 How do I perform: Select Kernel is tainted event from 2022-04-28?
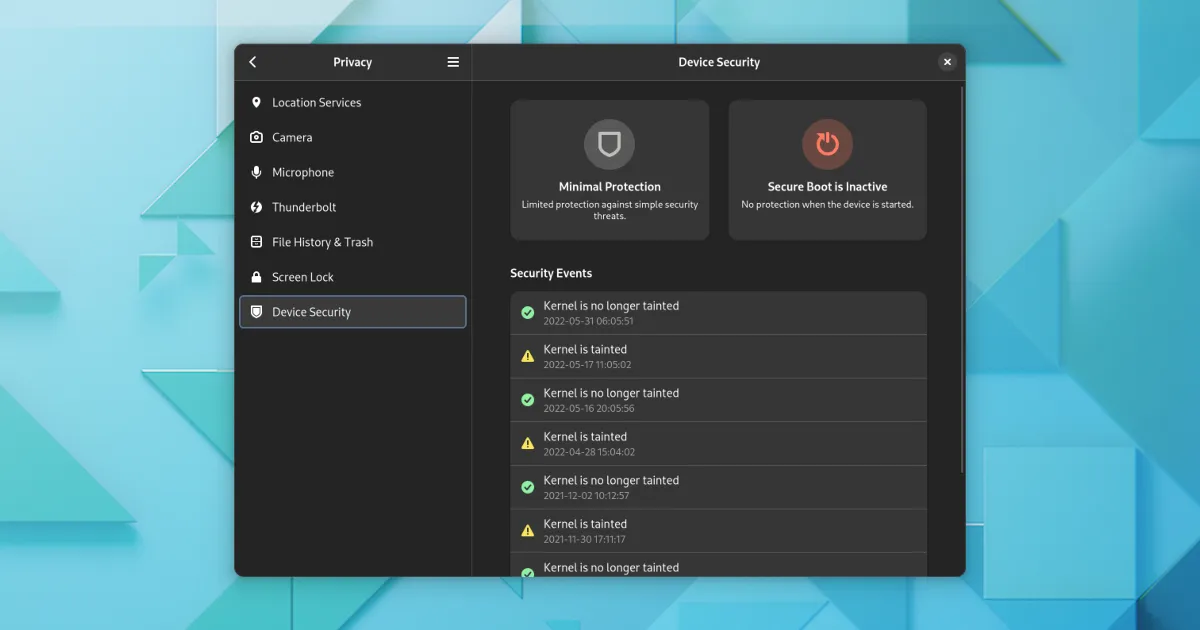click(x=718, y=443)
